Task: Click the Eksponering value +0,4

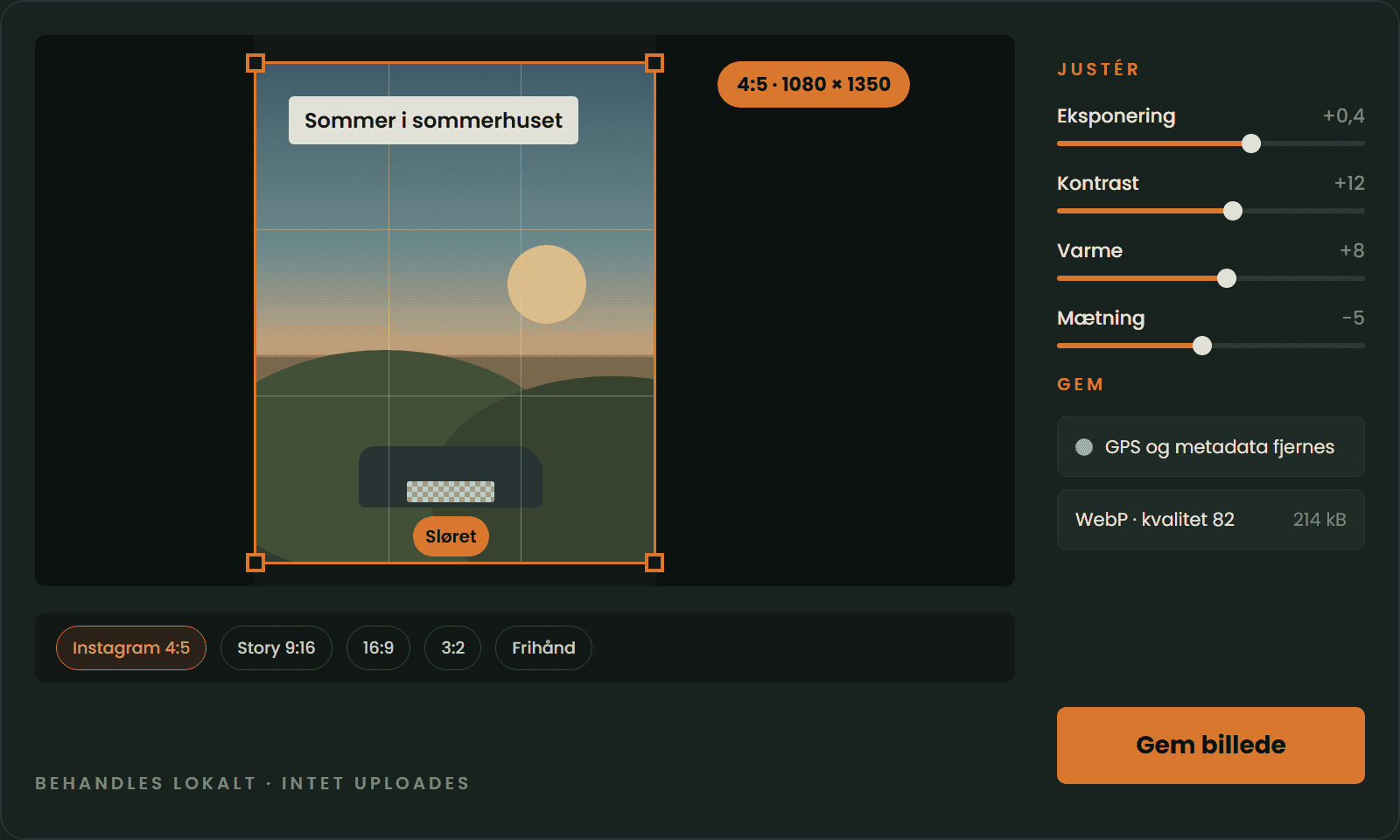Action: 1343,115
